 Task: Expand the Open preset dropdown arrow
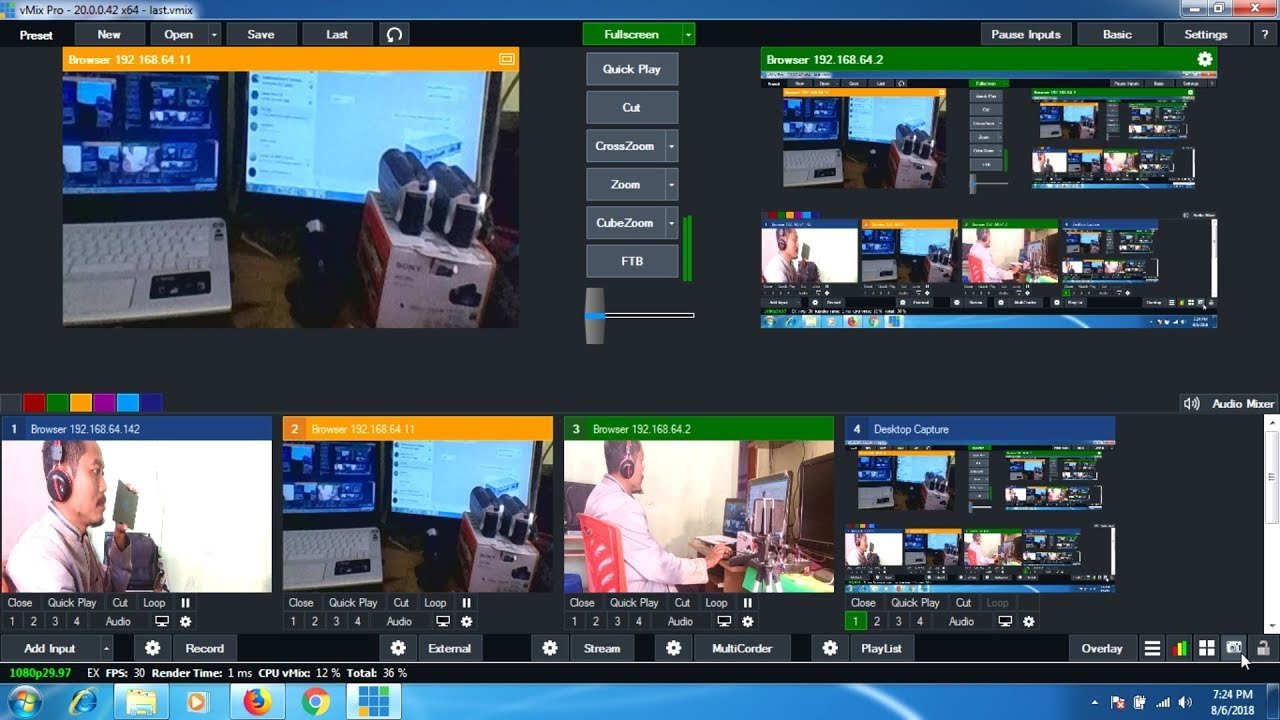click(x=214, y=34)
